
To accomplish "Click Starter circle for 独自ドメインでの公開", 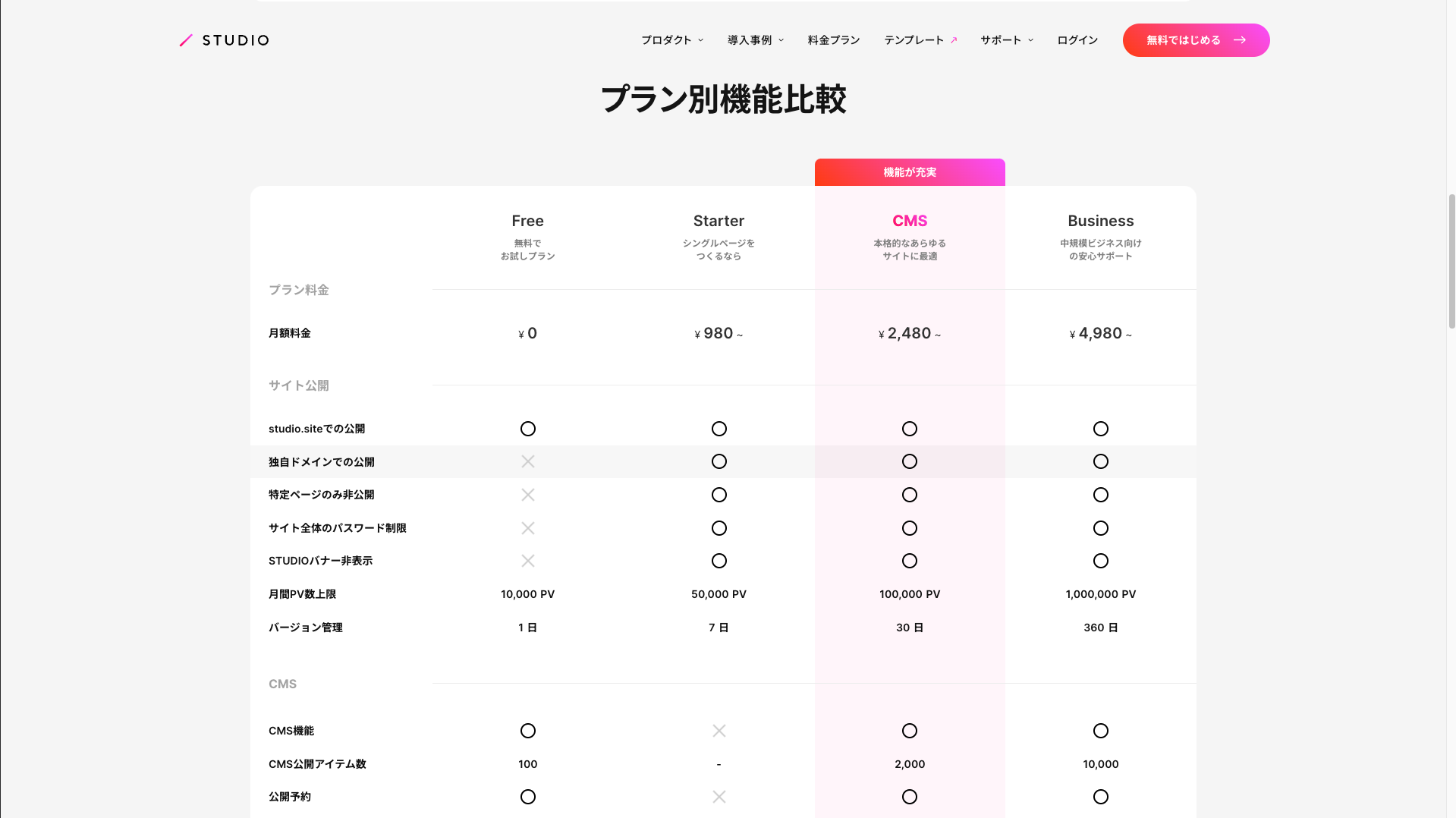I will click(719, 461).
